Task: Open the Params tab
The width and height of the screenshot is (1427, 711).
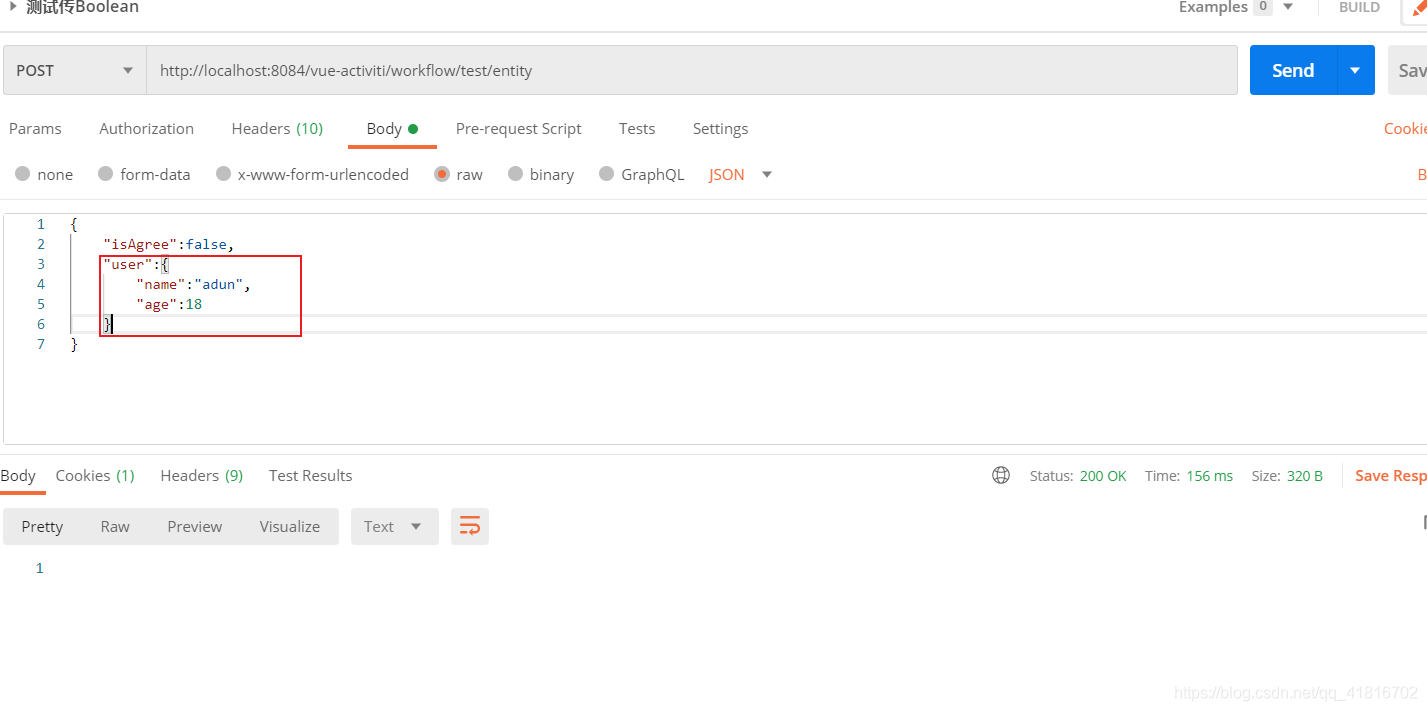Action: coord(35,128)
